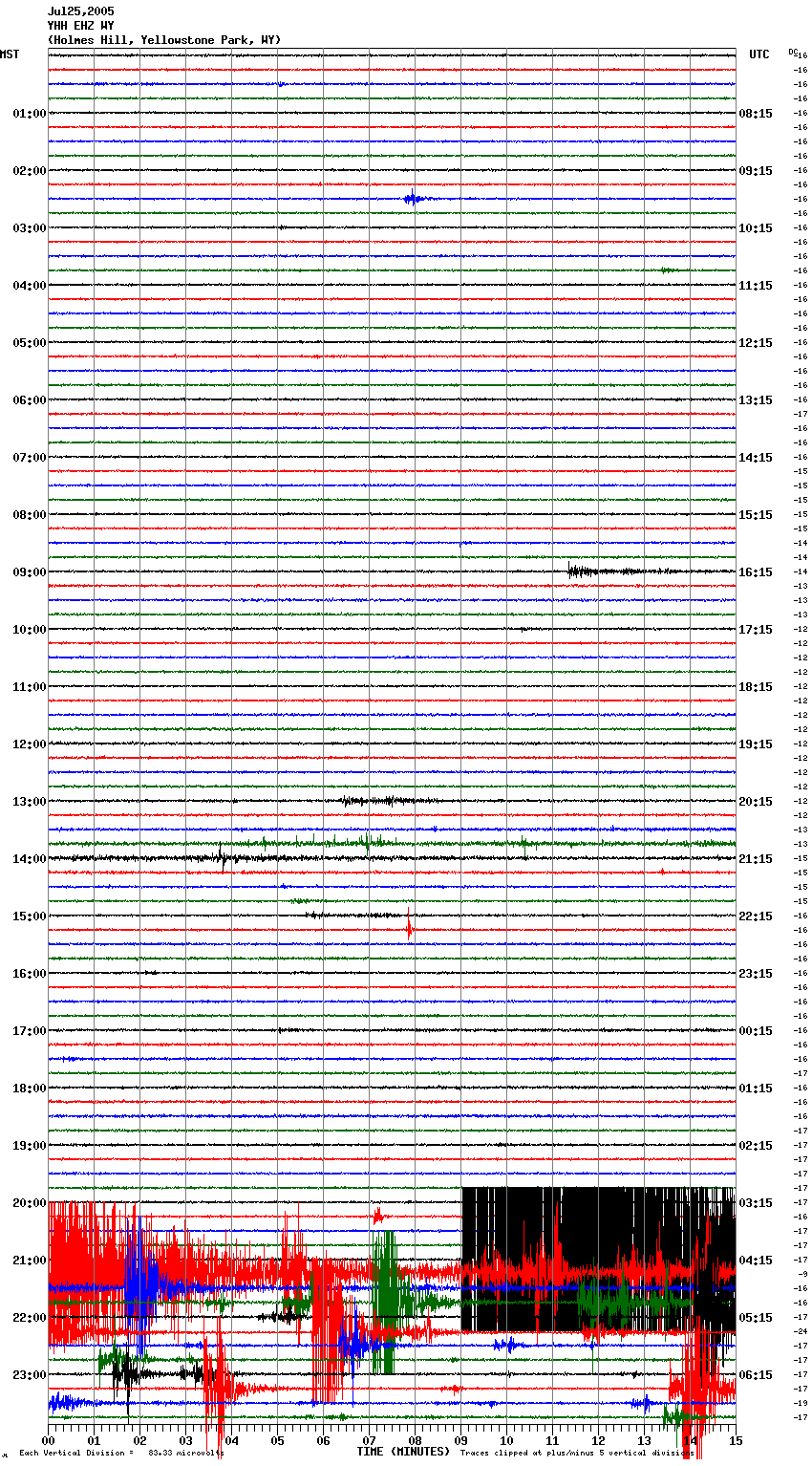Click the 18:15 UTC time label
Image resolution: width=812 pixels, height=1466 pixels.
756,687
